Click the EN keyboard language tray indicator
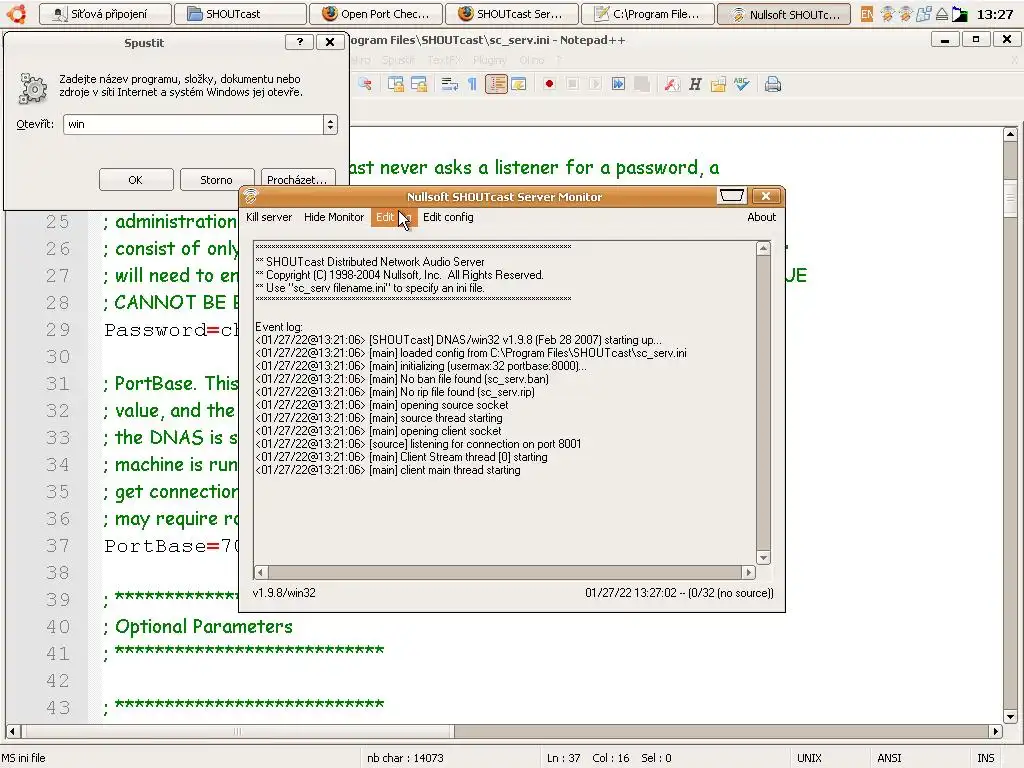The image size is (1024, 768). click(x=867, y=14)
